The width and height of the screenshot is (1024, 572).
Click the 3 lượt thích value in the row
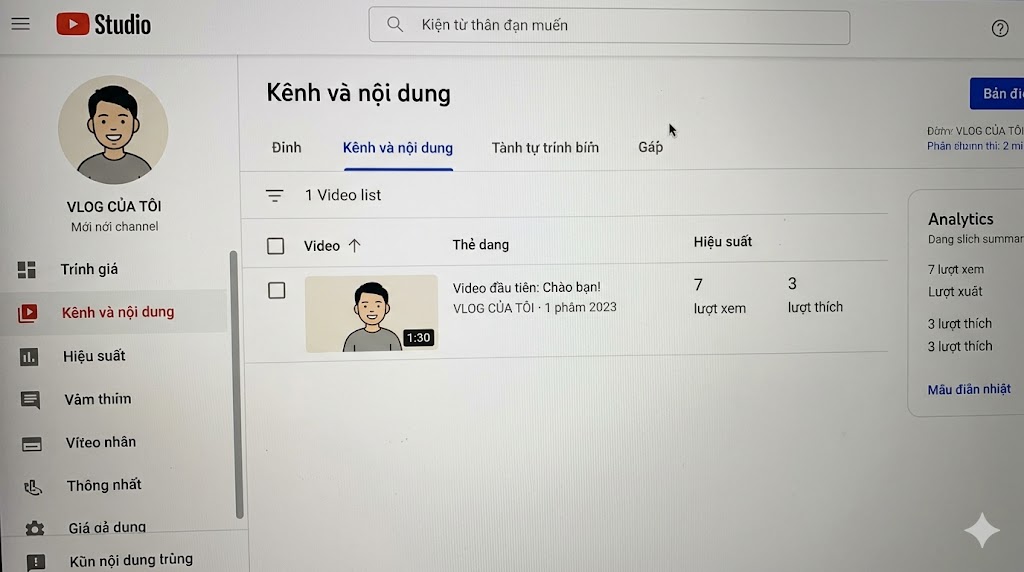[815, 295]
